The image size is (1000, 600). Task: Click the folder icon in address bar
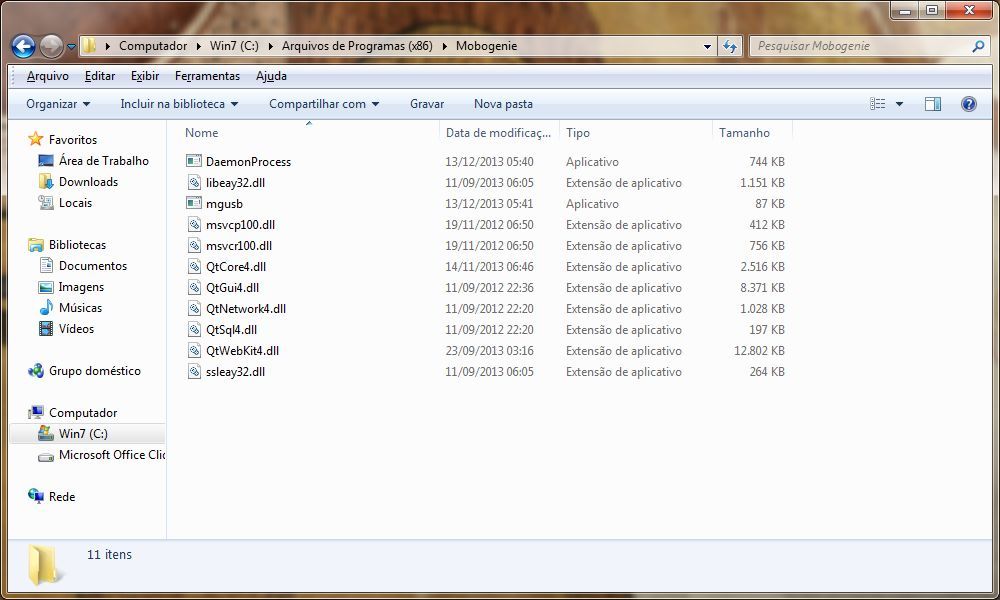click(89, 46)
